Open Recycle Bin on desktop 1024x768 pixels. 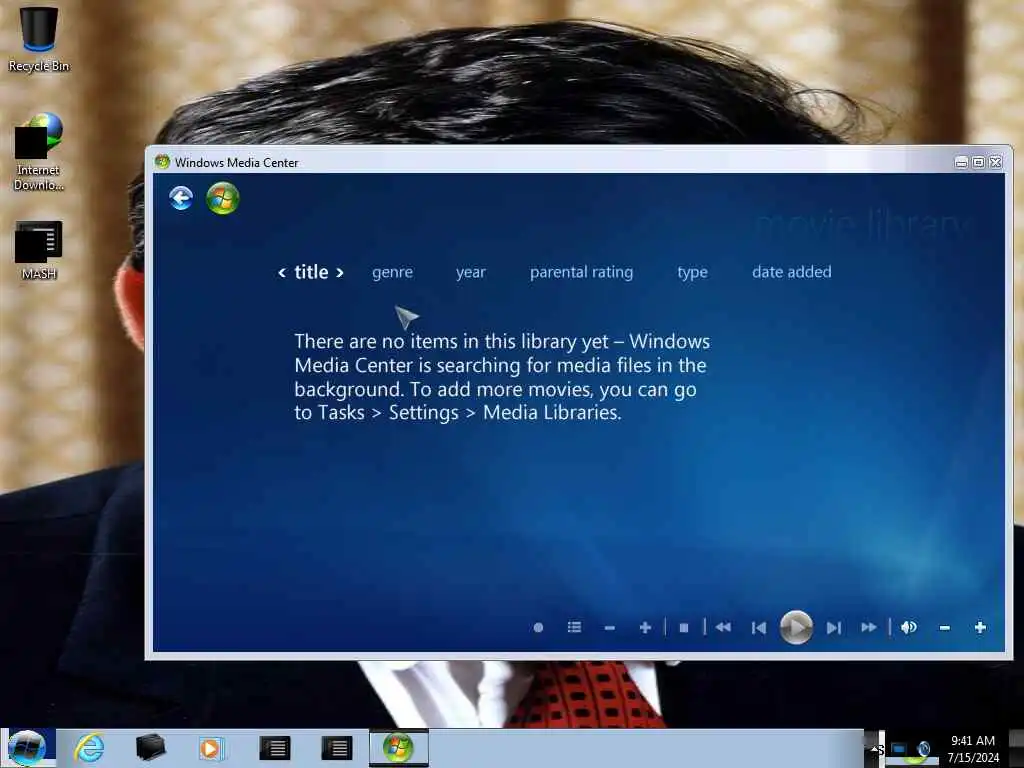coord(39,39)
